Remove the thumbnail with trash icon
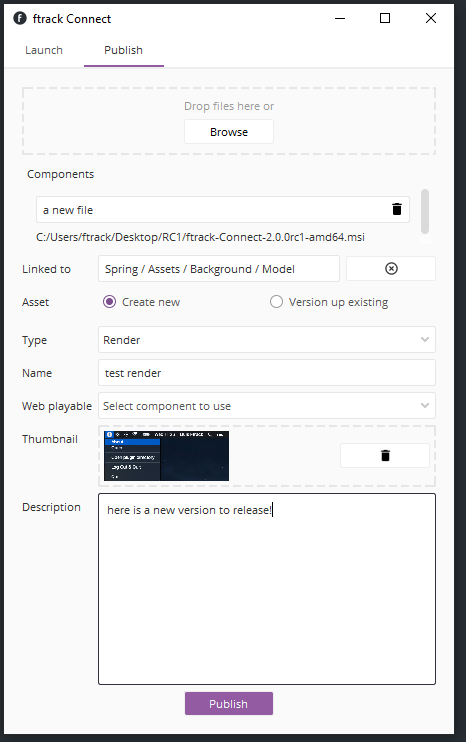Image resolution: width=466 pixels, height=742 pixels. tap(385, 455)
